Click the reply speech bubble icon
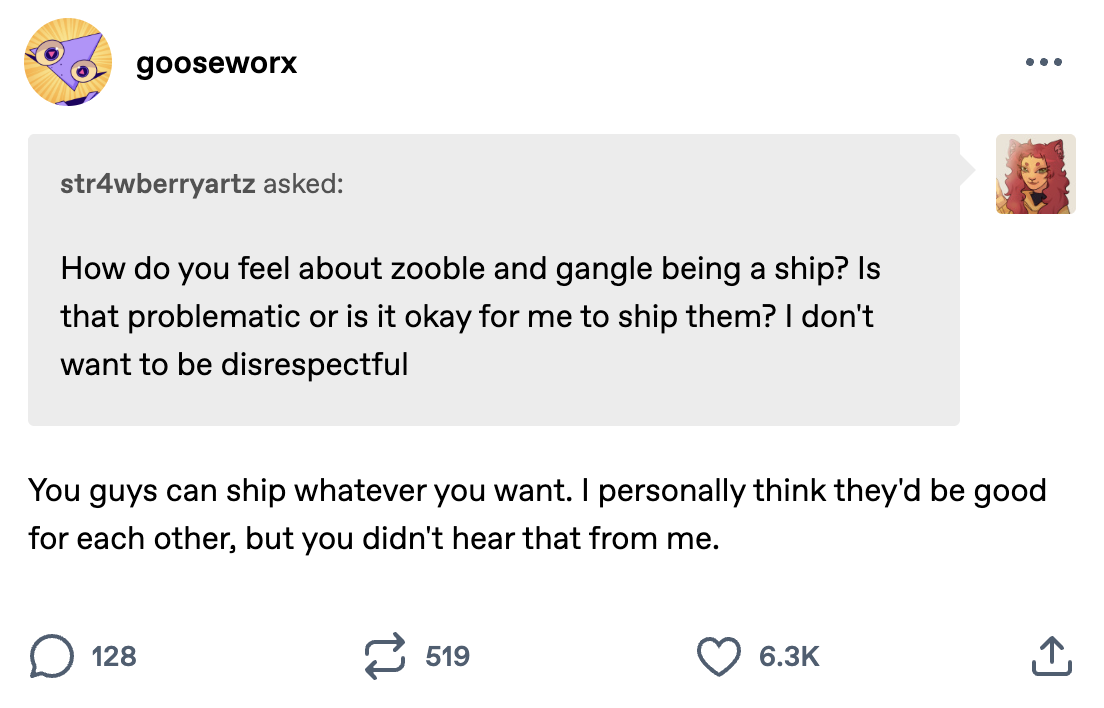 coord(51,656)
